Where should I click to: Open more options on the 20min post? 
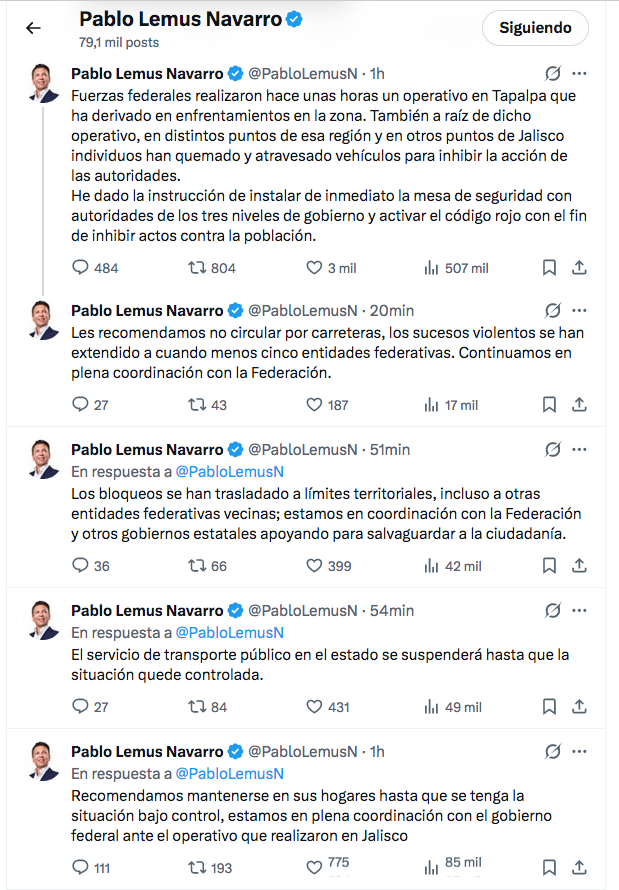pos(579,310)
